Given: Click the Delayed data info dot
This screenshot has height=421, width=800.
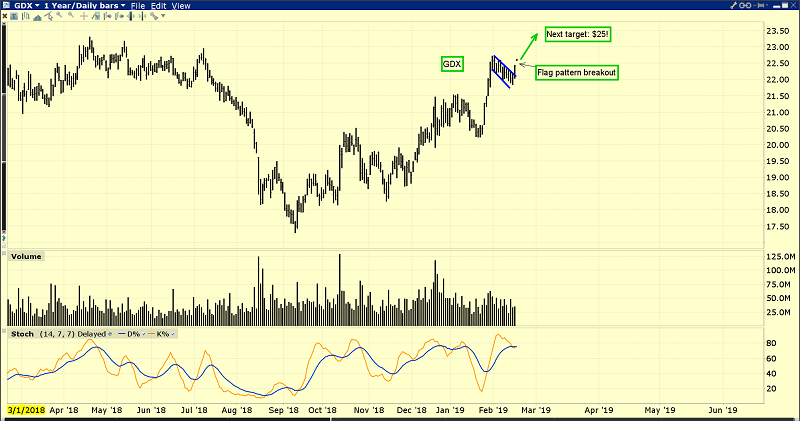Looking at the screenshot, I should [x=110, y=334].
